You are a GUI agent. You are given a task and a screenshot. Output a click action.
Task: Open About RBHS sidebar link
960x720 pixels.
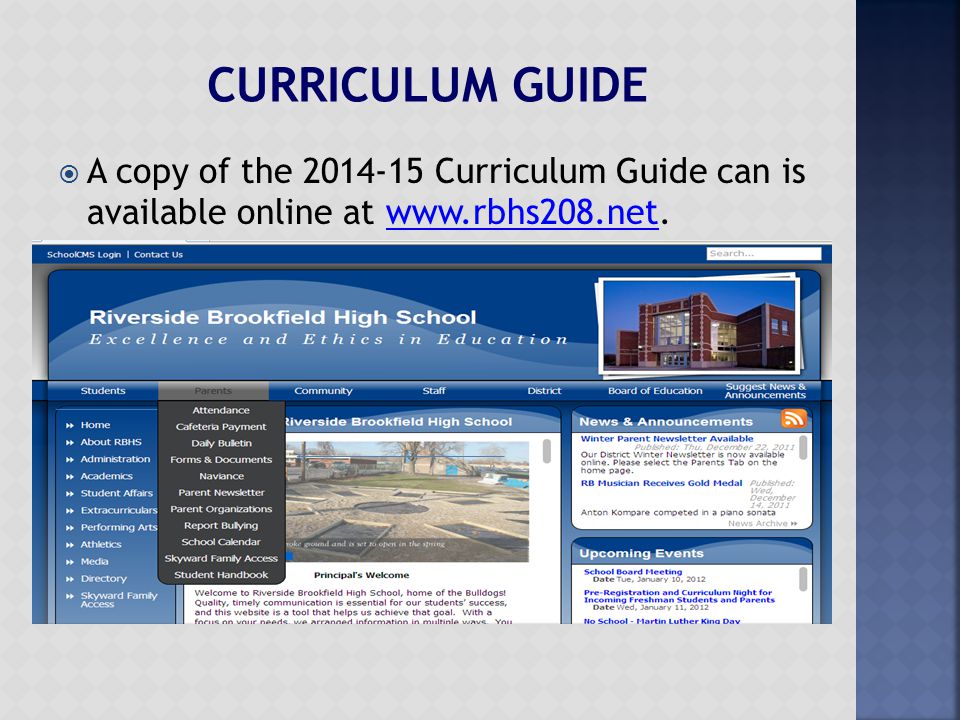click(111, 442)
